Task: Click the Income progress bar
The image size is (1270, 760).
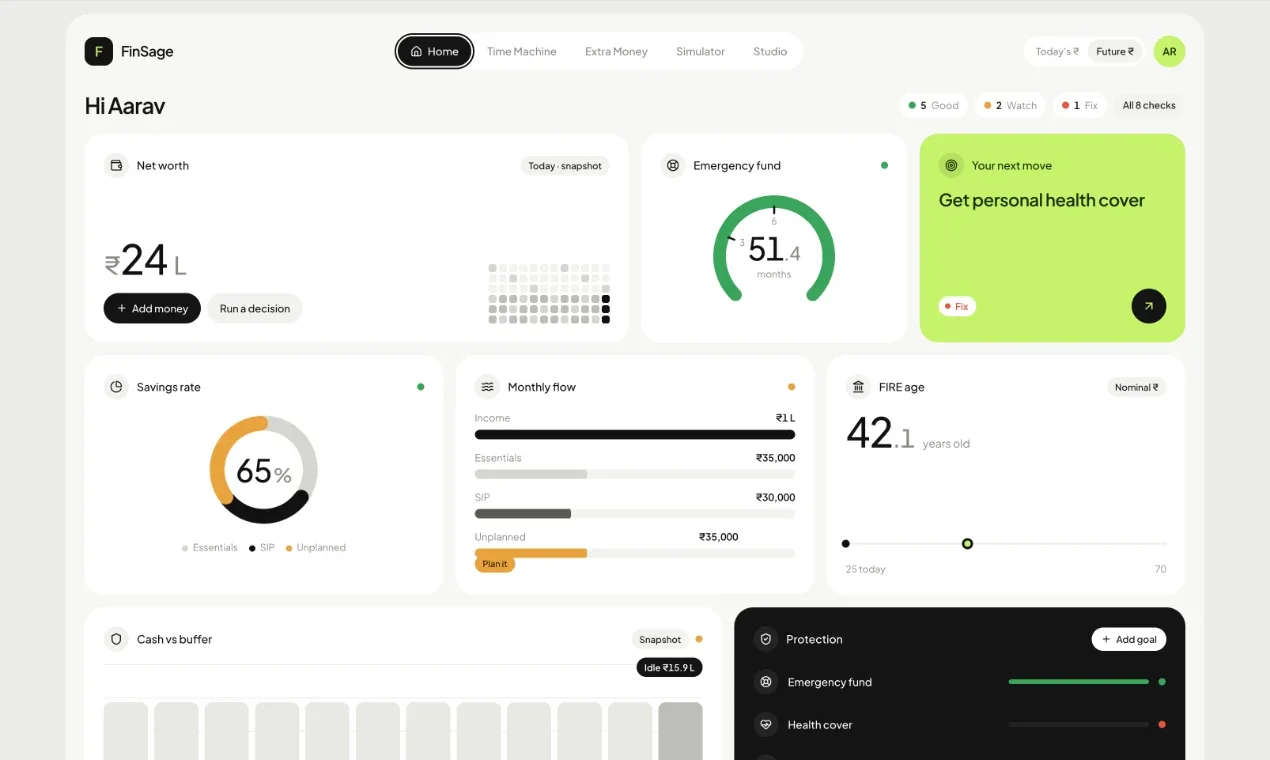Action: coord(635,435)
